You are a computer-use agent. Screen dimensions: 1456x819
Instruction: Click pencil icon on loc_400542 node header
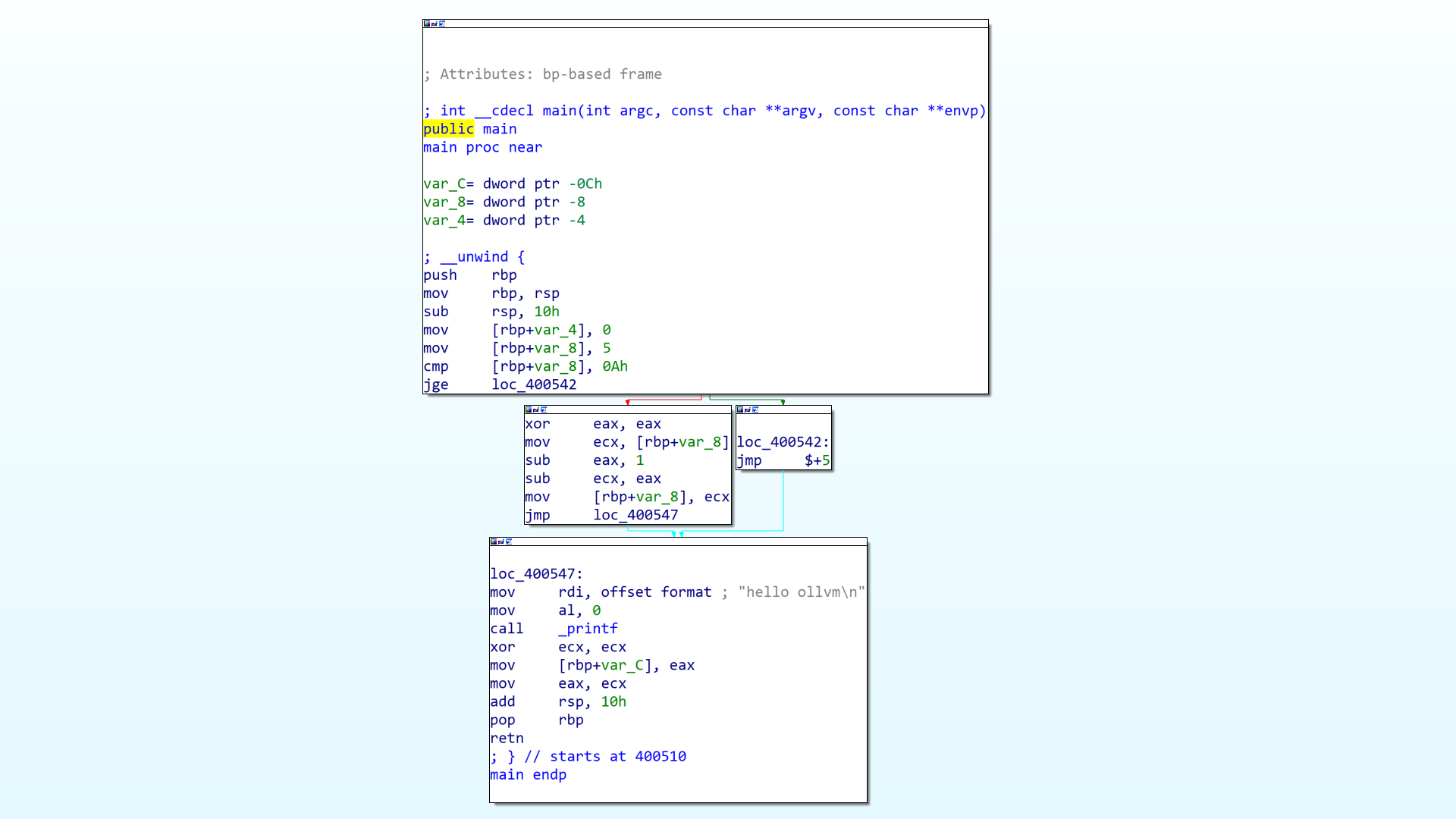coord(748,409)
